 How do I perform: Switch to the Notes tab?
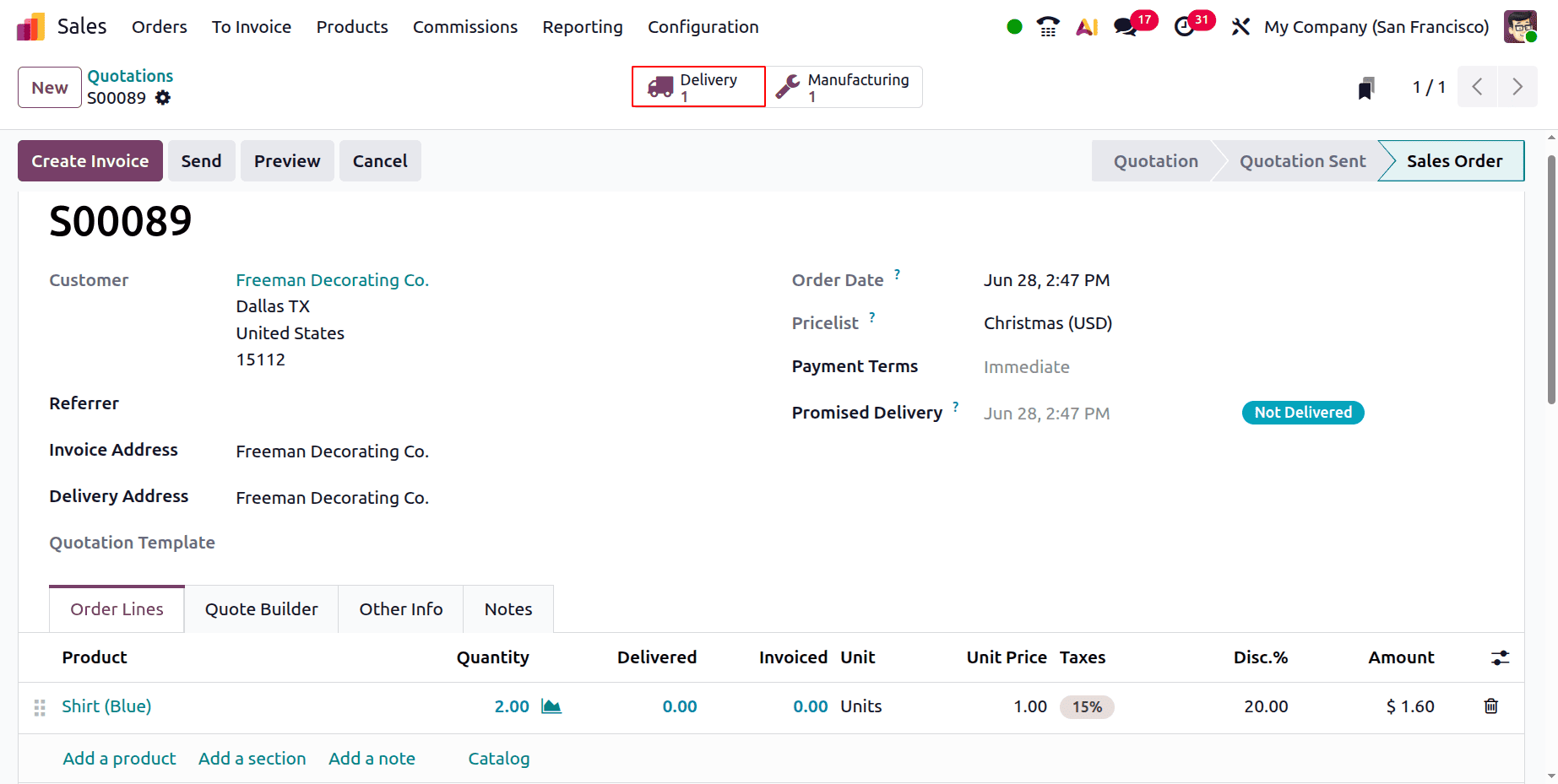tap(508, 609)
